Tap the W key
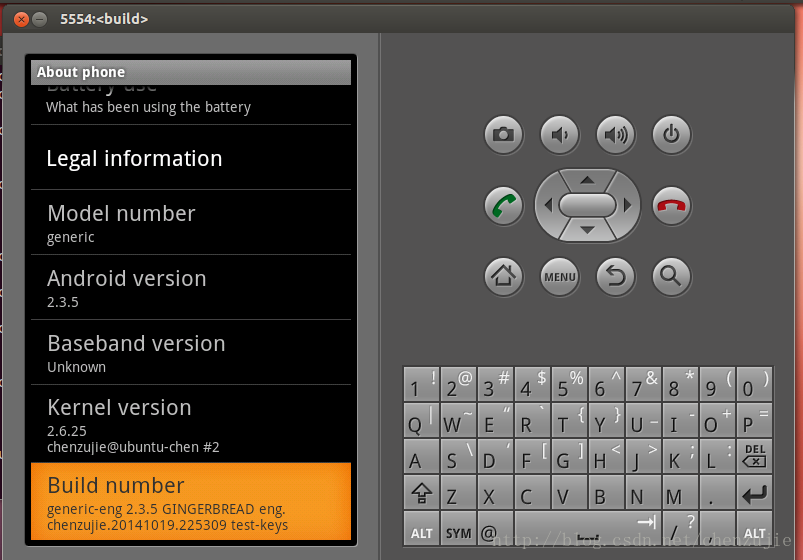Viewport: 803px width, 560px height. coord(458,420)
